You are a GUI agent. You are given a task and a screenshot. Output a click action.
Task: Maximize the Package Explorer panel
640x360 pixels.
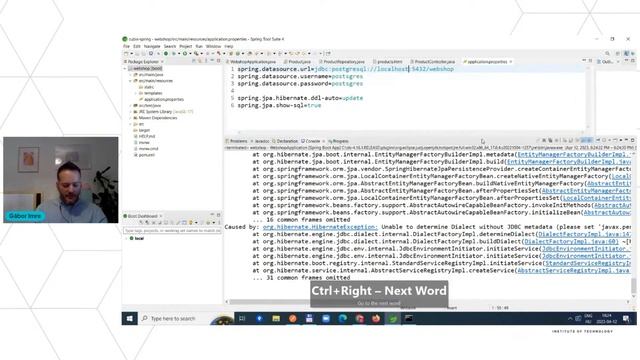pos(218,61)
